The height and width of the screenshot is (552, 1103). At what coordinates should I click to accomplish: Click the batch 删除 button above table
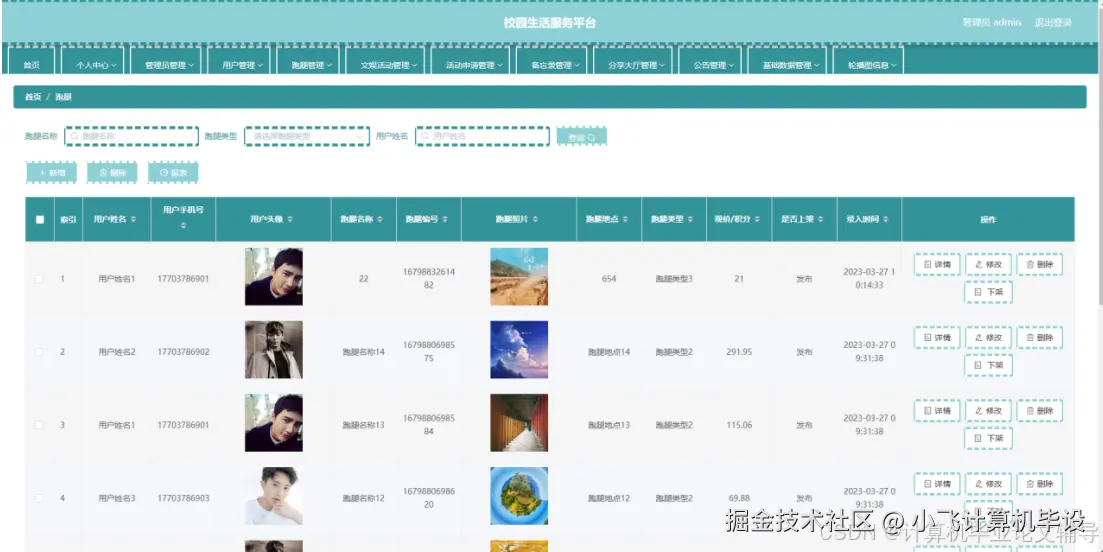(x=112, y=172)
